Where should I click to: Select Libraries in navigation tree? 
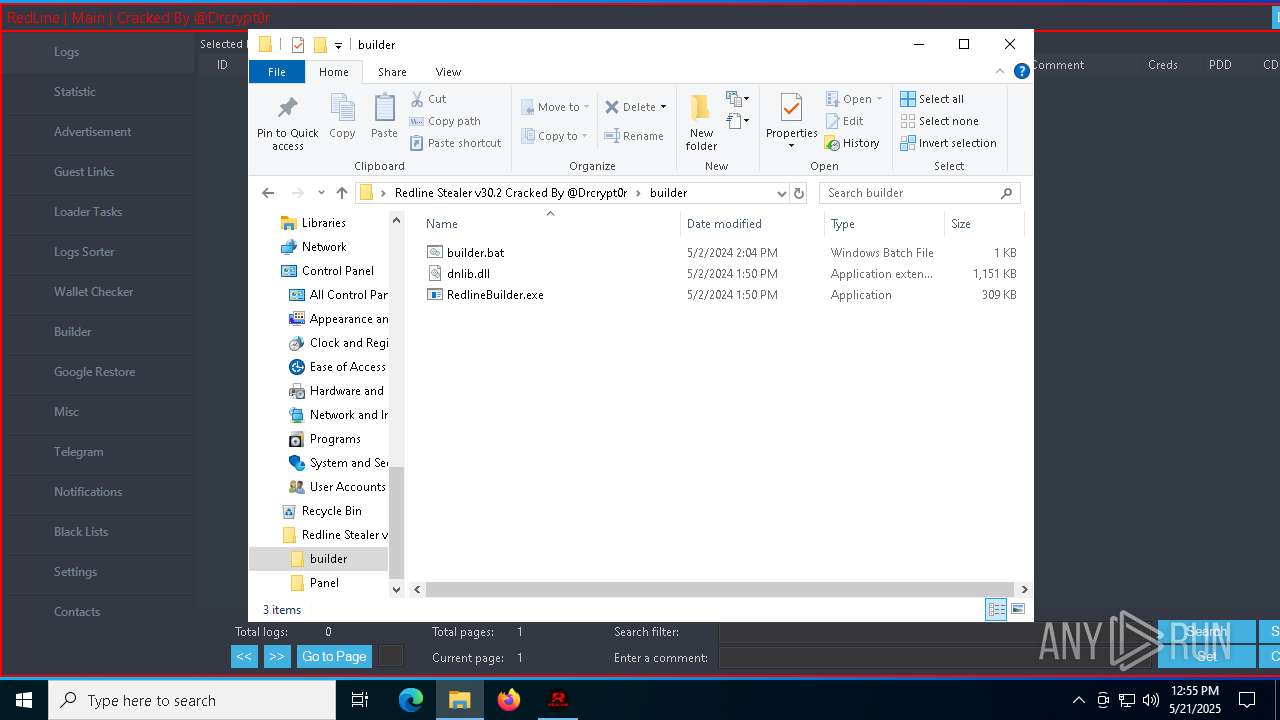click(x=323, y=223)
